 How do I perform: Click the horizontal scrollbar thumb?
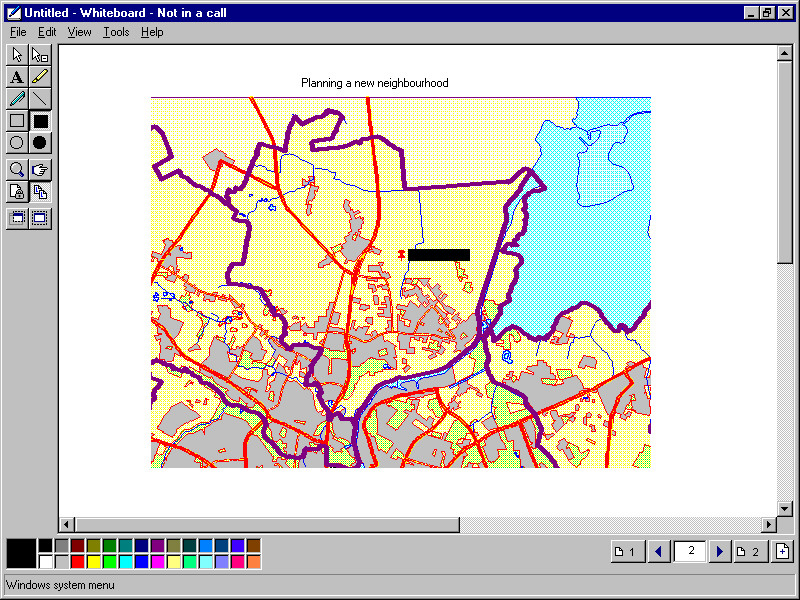point(267,524)
